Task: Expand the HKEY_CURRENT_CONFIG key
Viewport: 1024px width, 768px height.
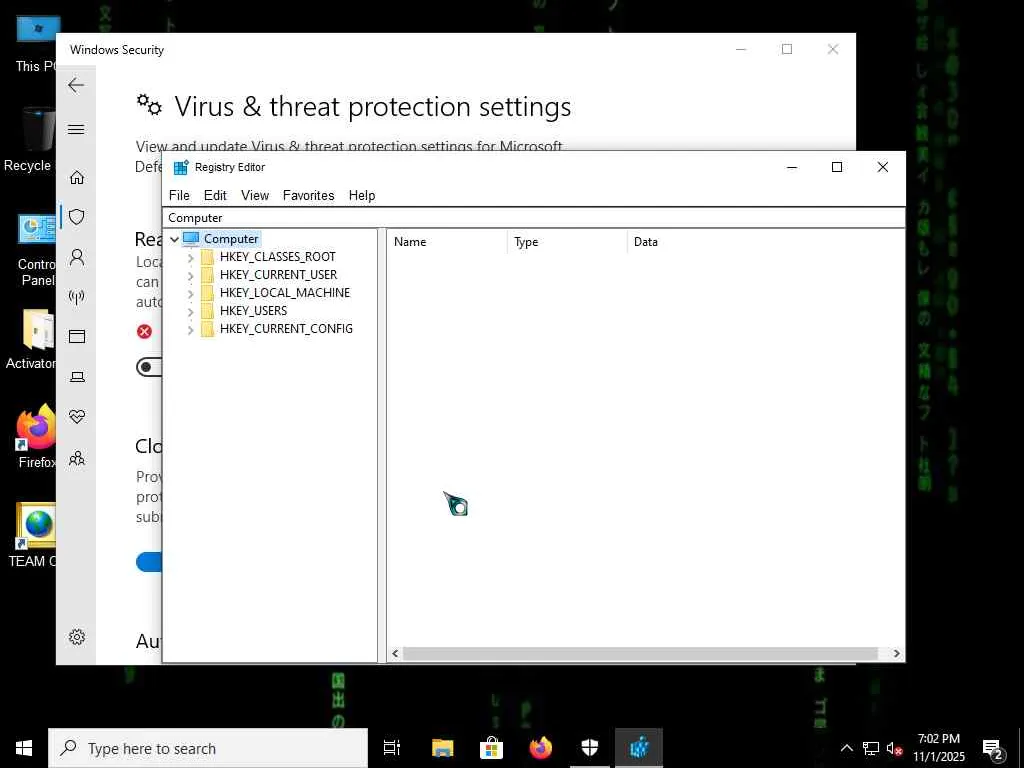Action: coord(191,330)
